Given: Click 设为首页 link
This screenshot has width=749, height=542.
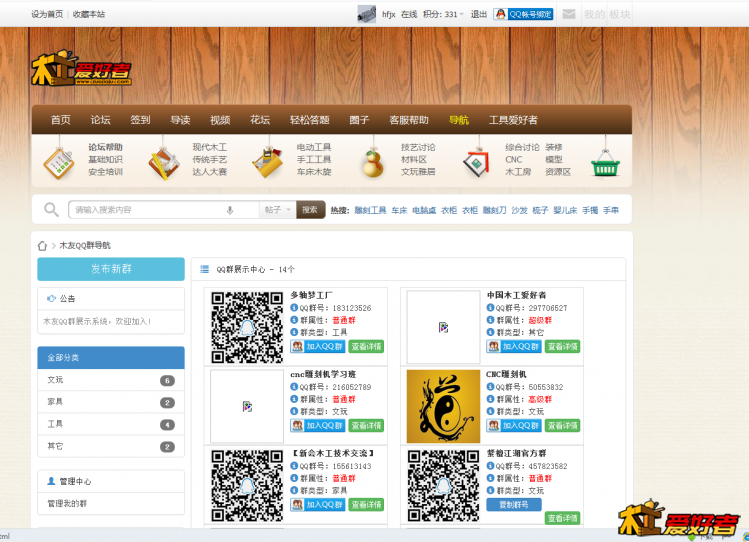Looking at the screenshot, I should pyautogui.click(x=47, y=14).
